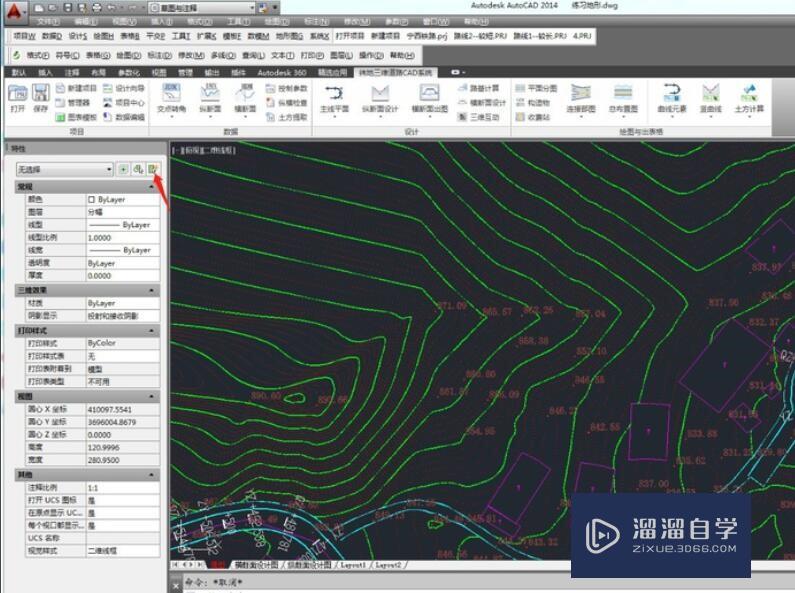Click 数据编辑 in the ribbon
795x593 pixels.
(x=124, y=117)
